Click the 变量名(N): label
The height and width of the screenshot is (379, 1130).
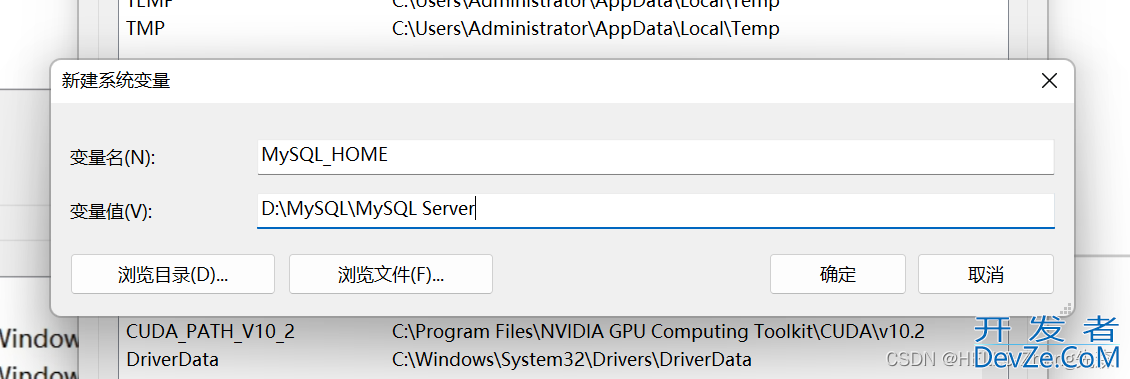[x=112, y=158]
